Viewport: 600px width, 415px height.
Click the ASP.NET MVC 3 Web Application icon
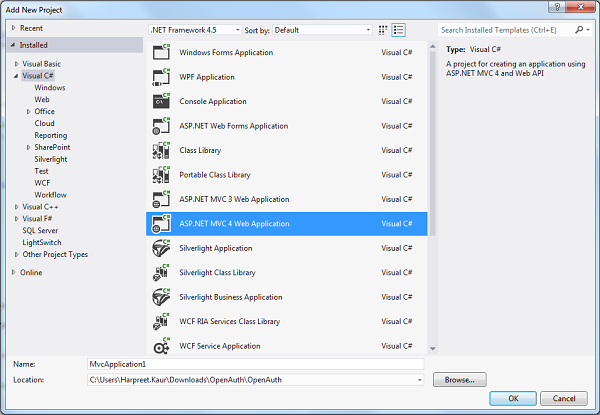(x=161, y=199)
